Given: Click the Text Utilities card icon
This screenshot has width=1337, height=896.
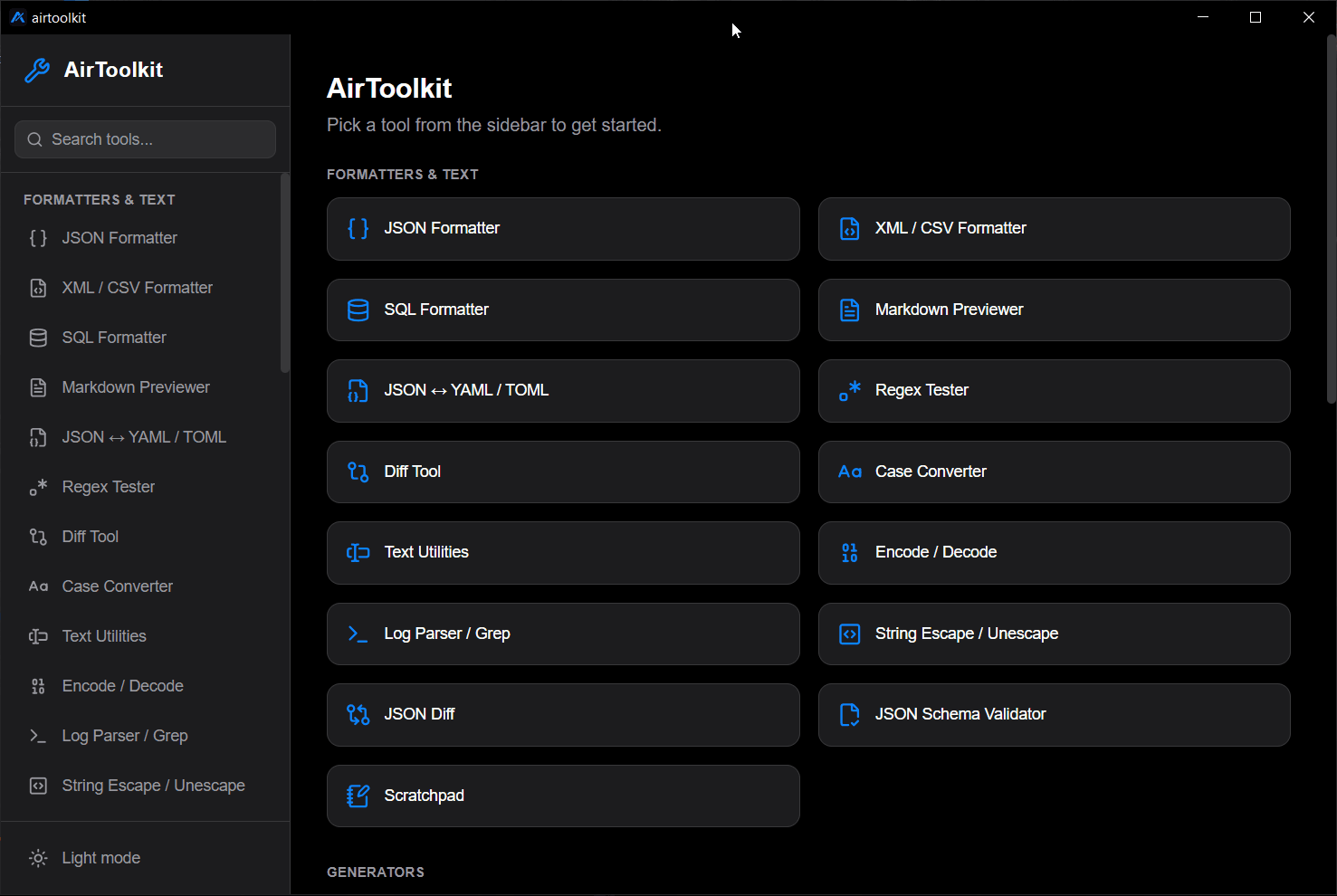Looking at the screenshot, I should (x=358, y=552).
